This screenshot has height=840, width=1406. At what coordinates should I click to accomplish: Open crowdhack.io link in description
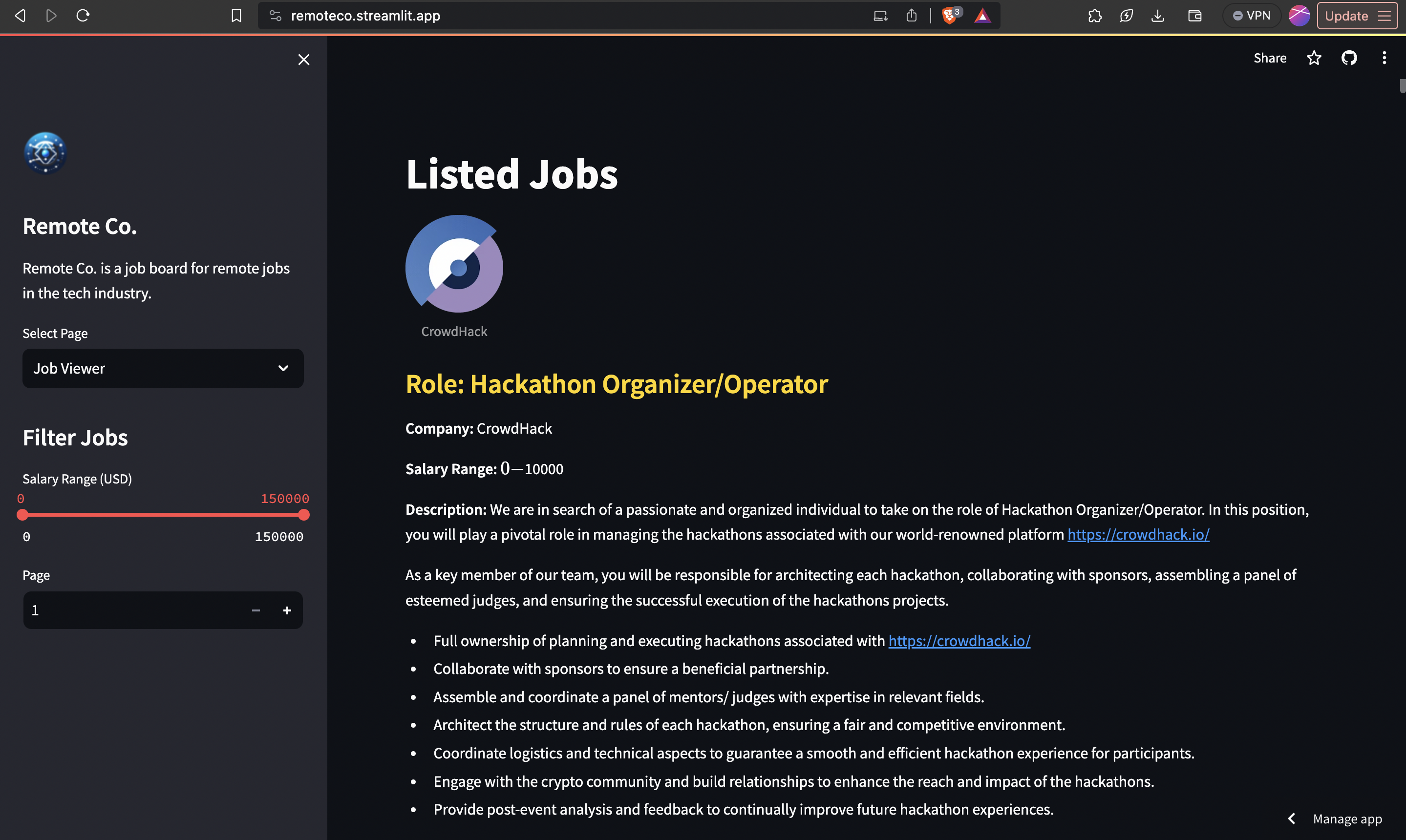[1138, 534]
